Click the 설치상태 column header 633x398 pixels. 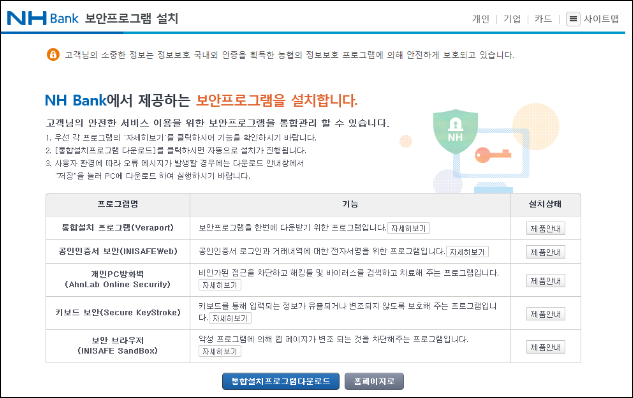pos(545,204)
